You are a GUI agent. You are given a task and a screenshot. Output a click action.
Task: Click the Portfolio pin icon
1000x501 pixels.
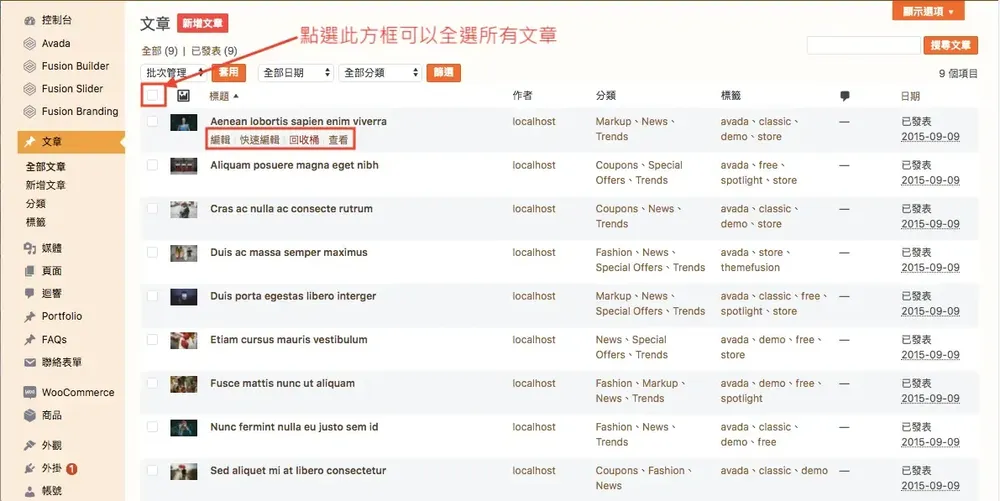tap(29, 316)
